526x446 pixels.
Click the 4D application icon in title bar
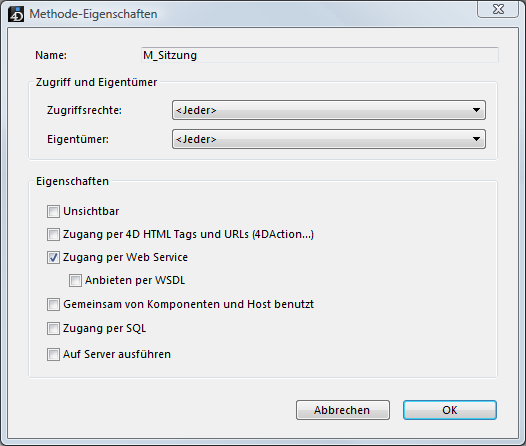point(16,14)
